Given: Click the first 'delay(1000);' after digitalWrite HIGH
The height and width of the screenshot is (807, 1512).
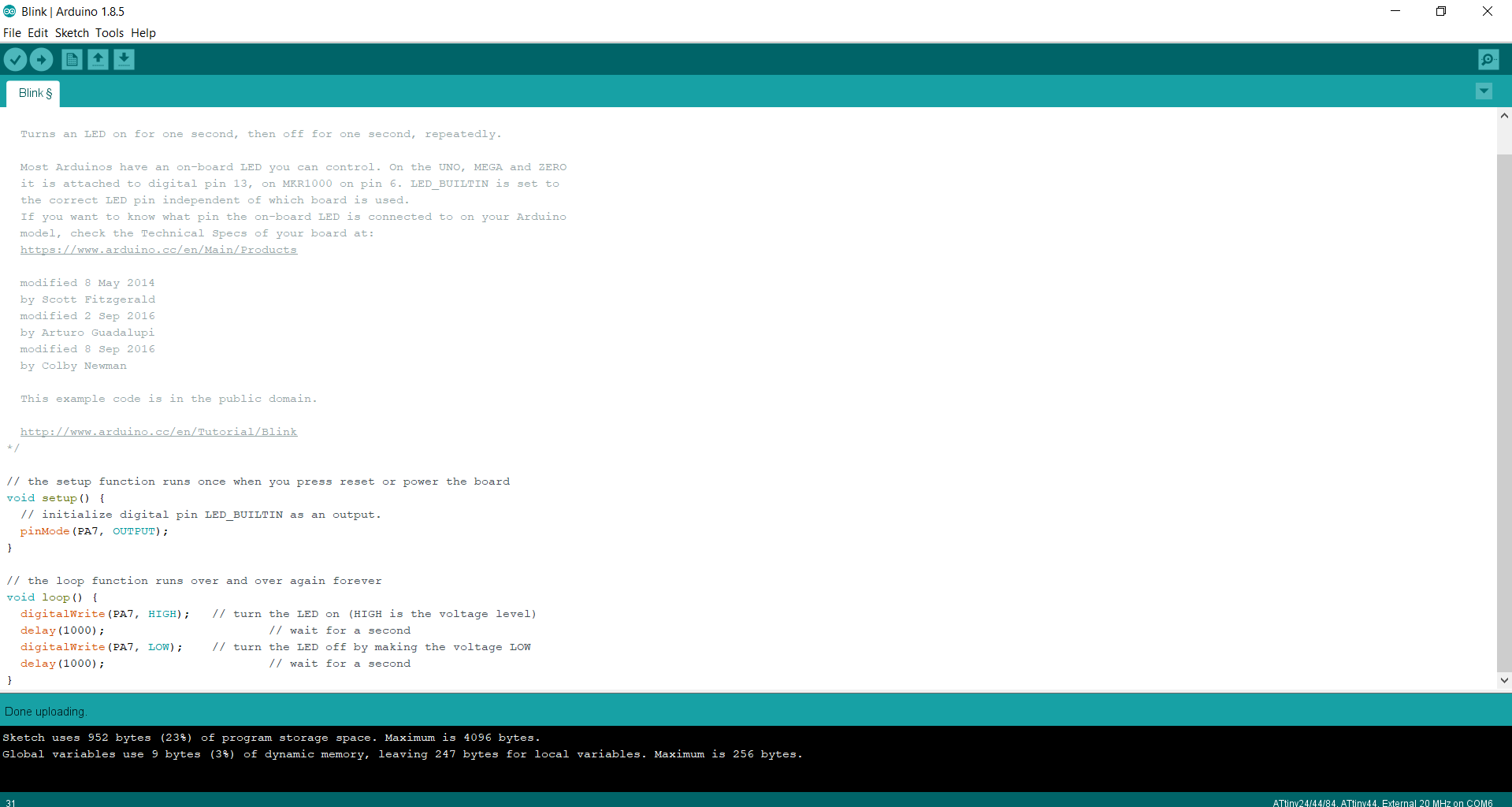Looking at the screenshot, I should point(62,630).
